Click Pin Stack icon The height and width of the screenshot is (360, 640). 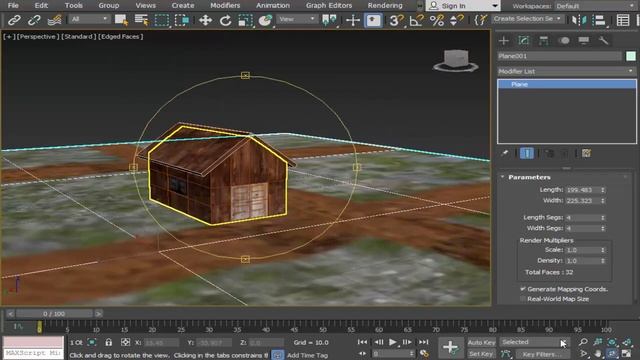[x=505, y=153]
